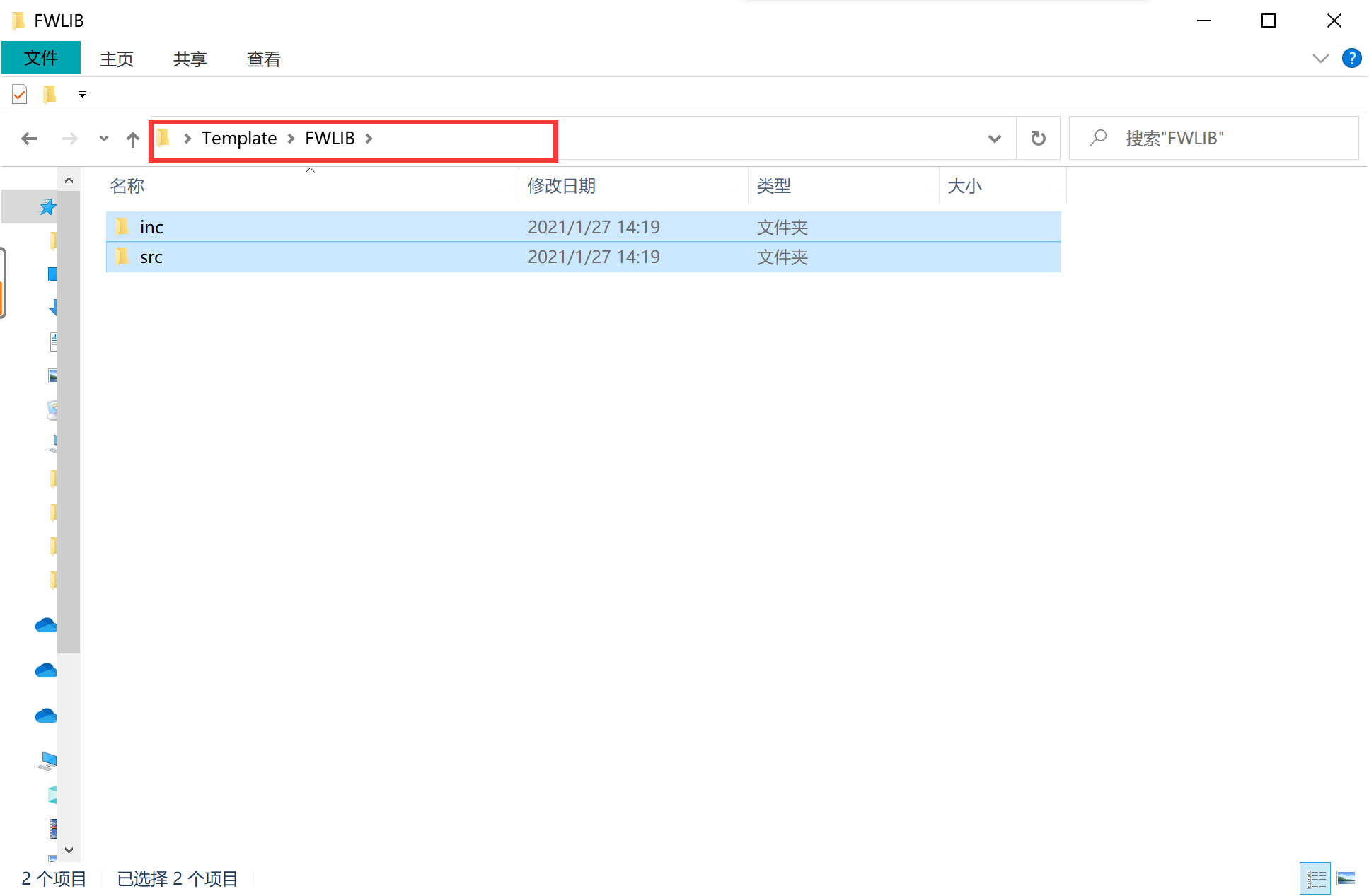Expand the ribbon with the chevron
The image size is (1369, 896).
pyautogui.click(x=1320, y=58)
